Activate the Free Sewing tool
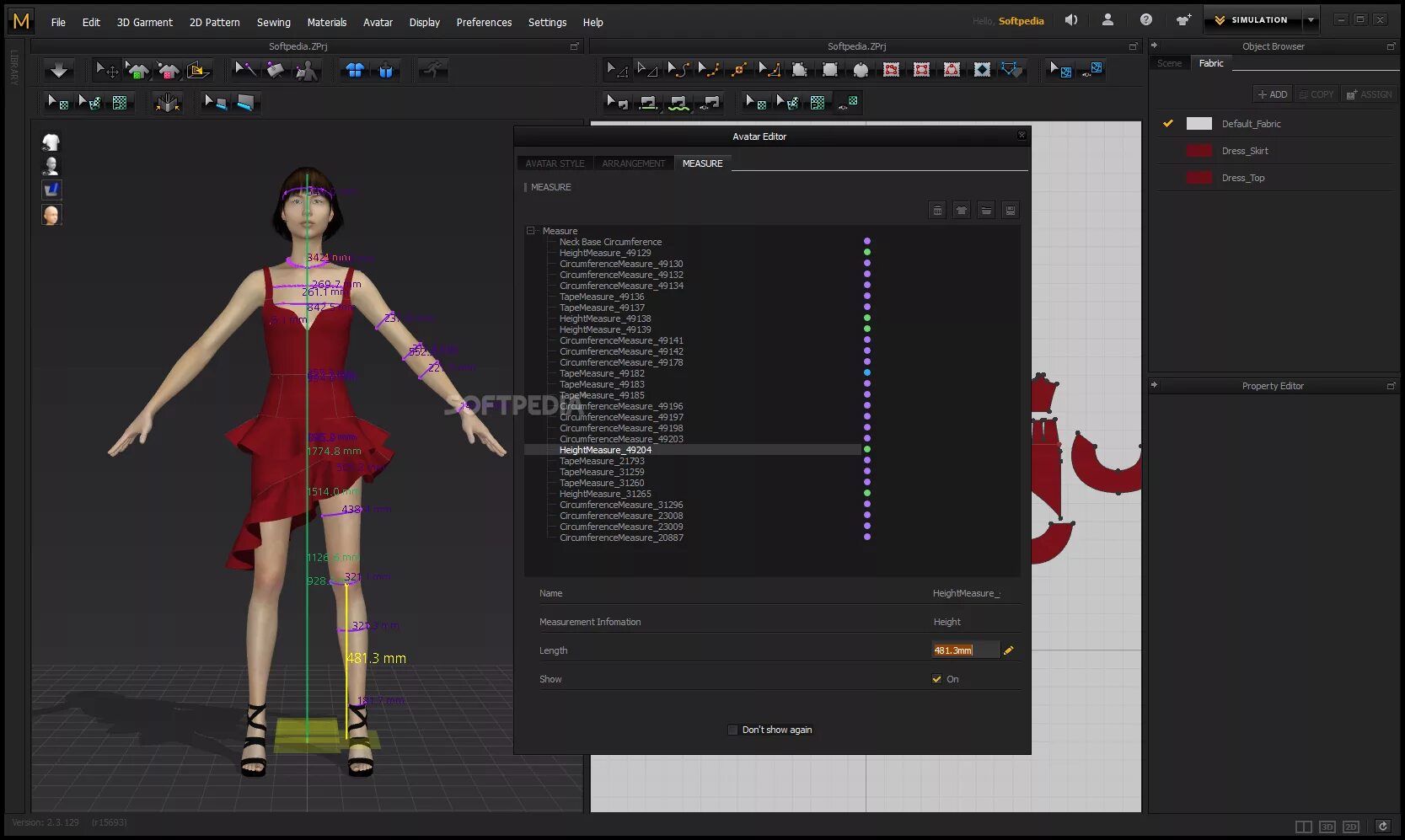1405x840 pixels. coord(679,102)
